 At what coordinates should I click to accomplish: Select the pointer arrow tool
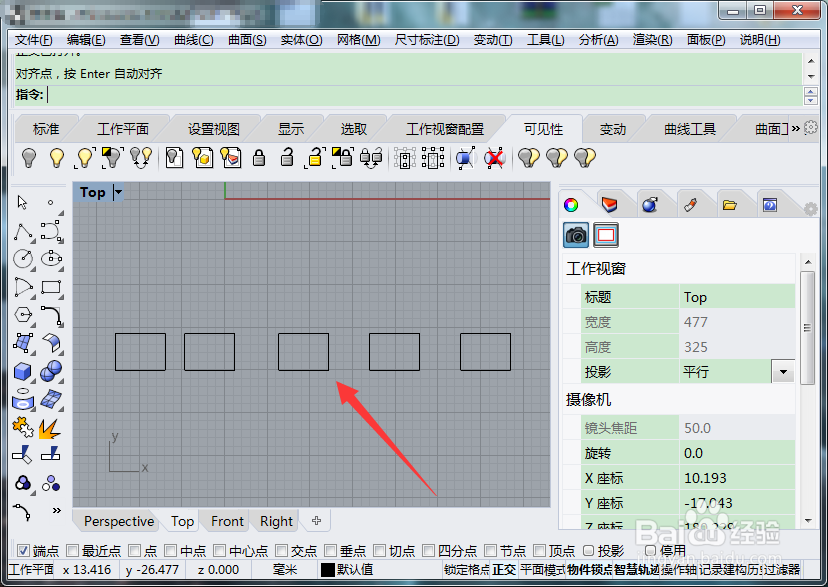pyautogui.click(x=22, y=202)
